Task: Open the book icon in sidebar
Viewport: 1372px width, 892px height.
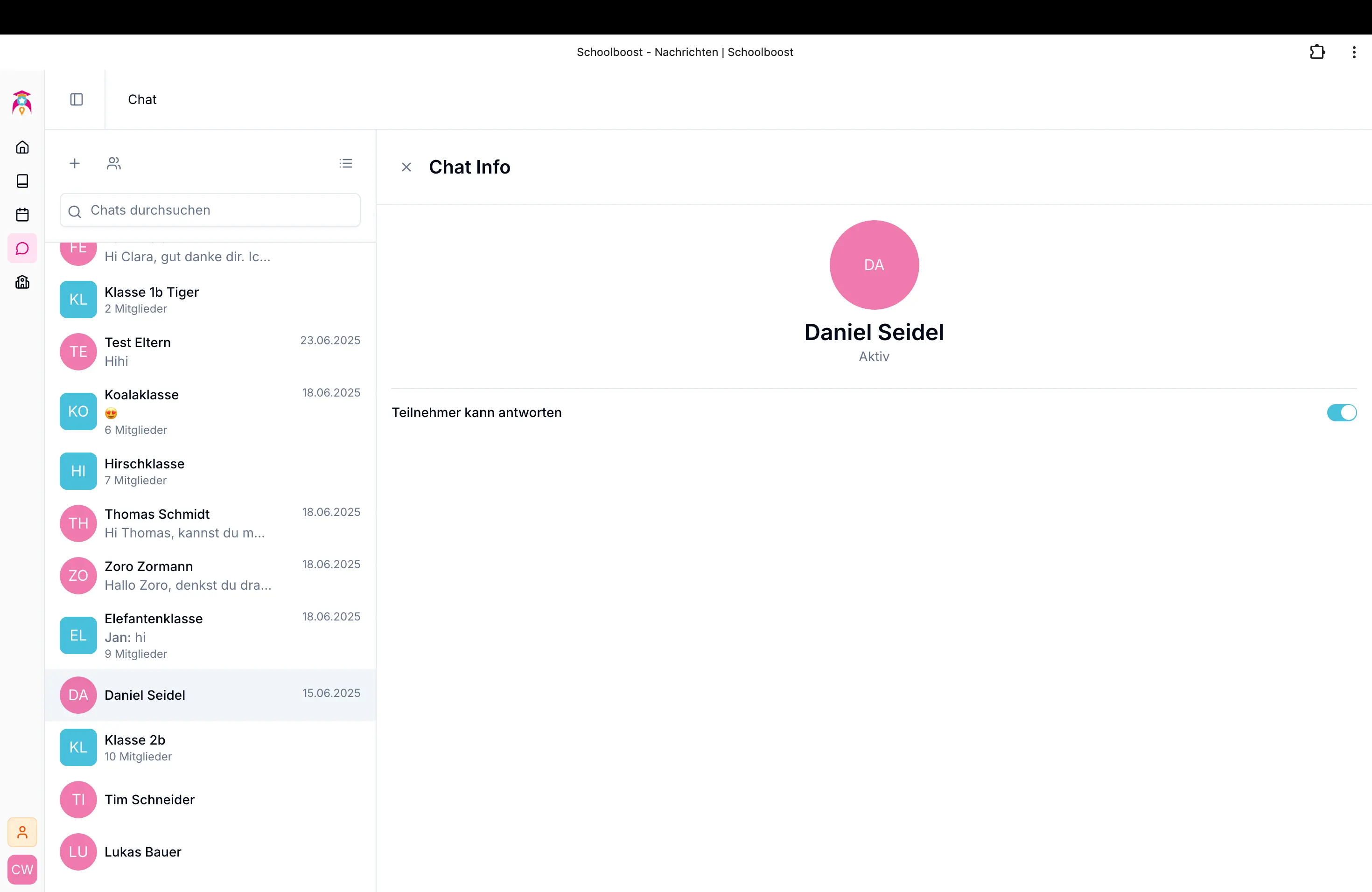Action: pyautogui.click(x=22, y=181)
